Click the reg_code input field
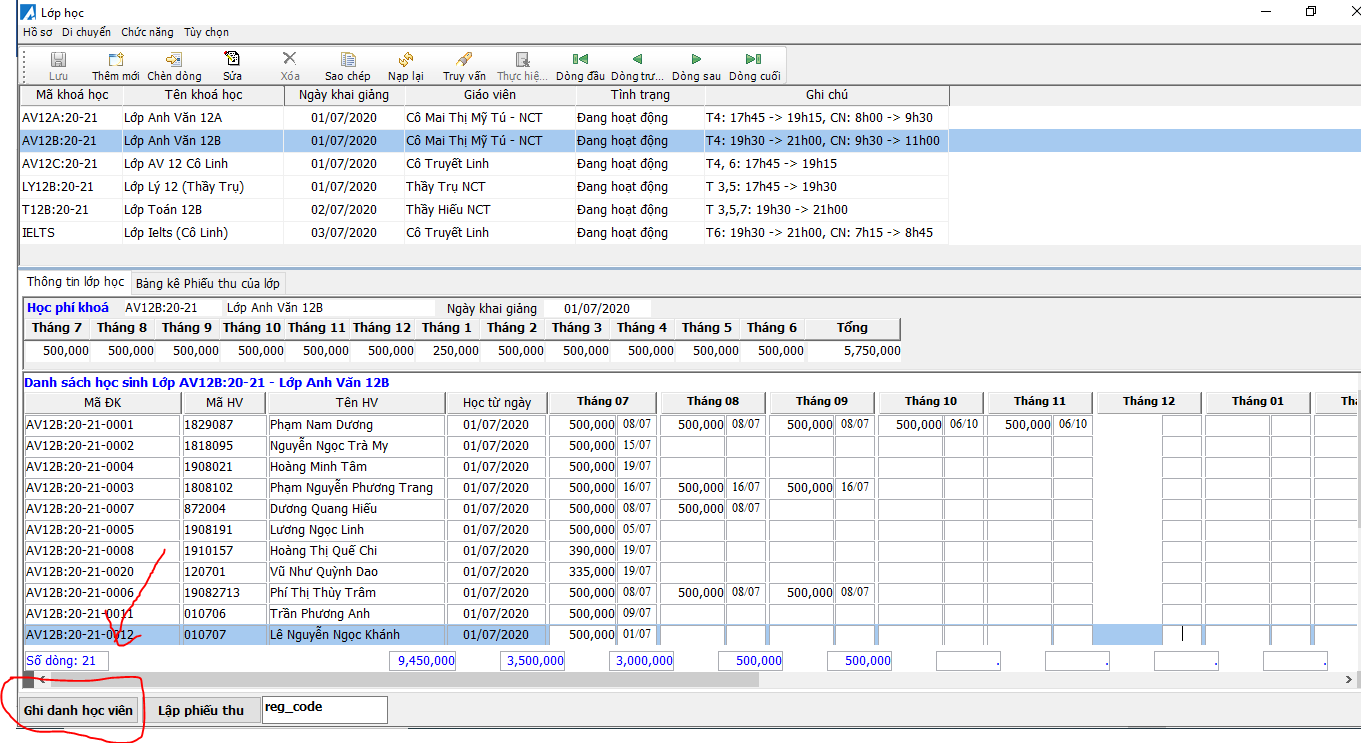 (324, 709)
